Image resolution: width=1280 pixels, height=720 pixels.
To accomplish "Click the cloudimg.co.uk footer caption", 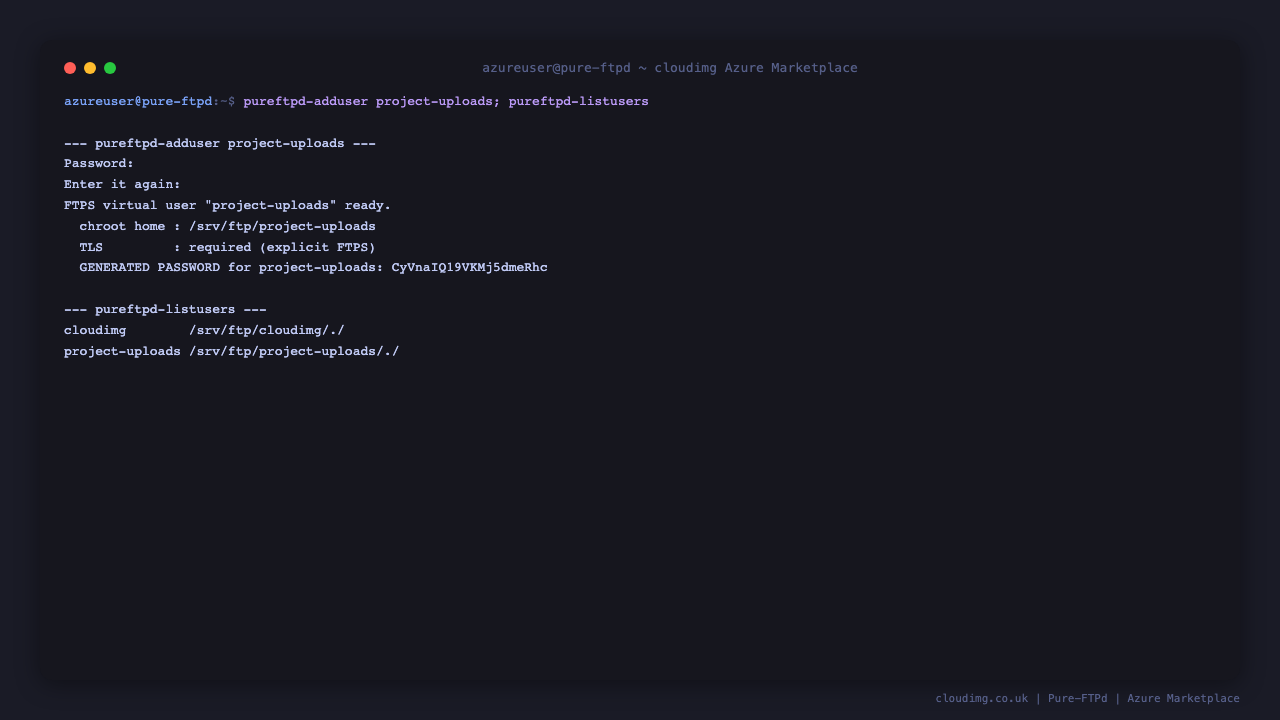I will [1088, 698].
